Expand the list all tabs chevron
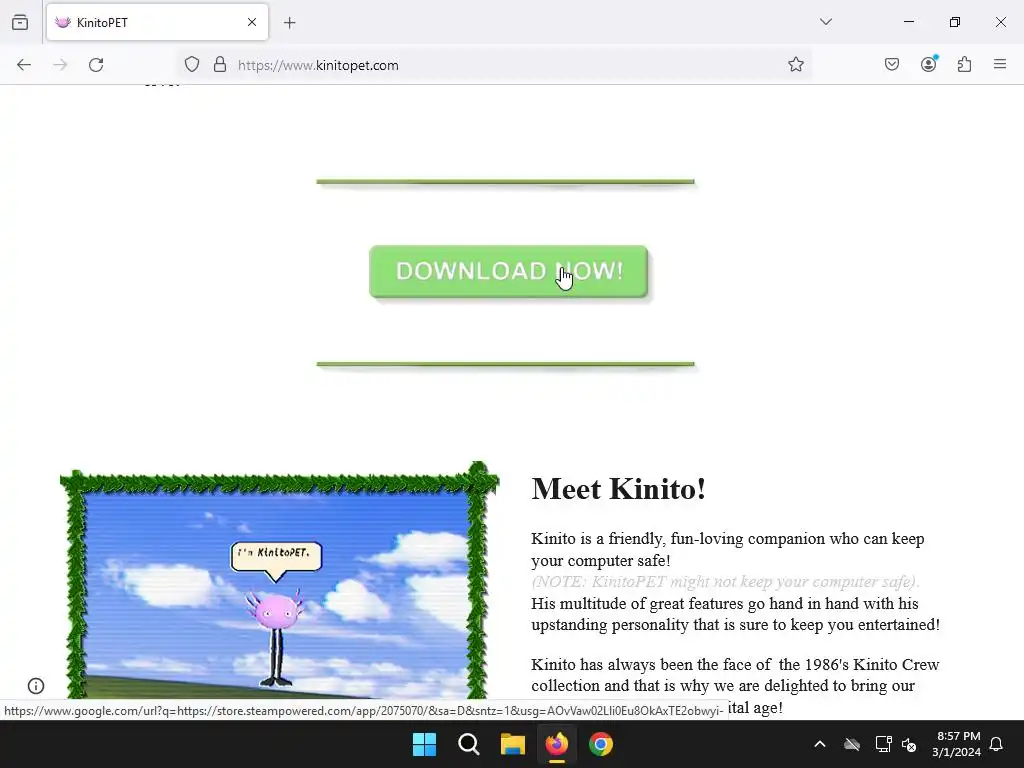Screen dimensions: 1024x768 pyautogui.click(x=825, y=22)
